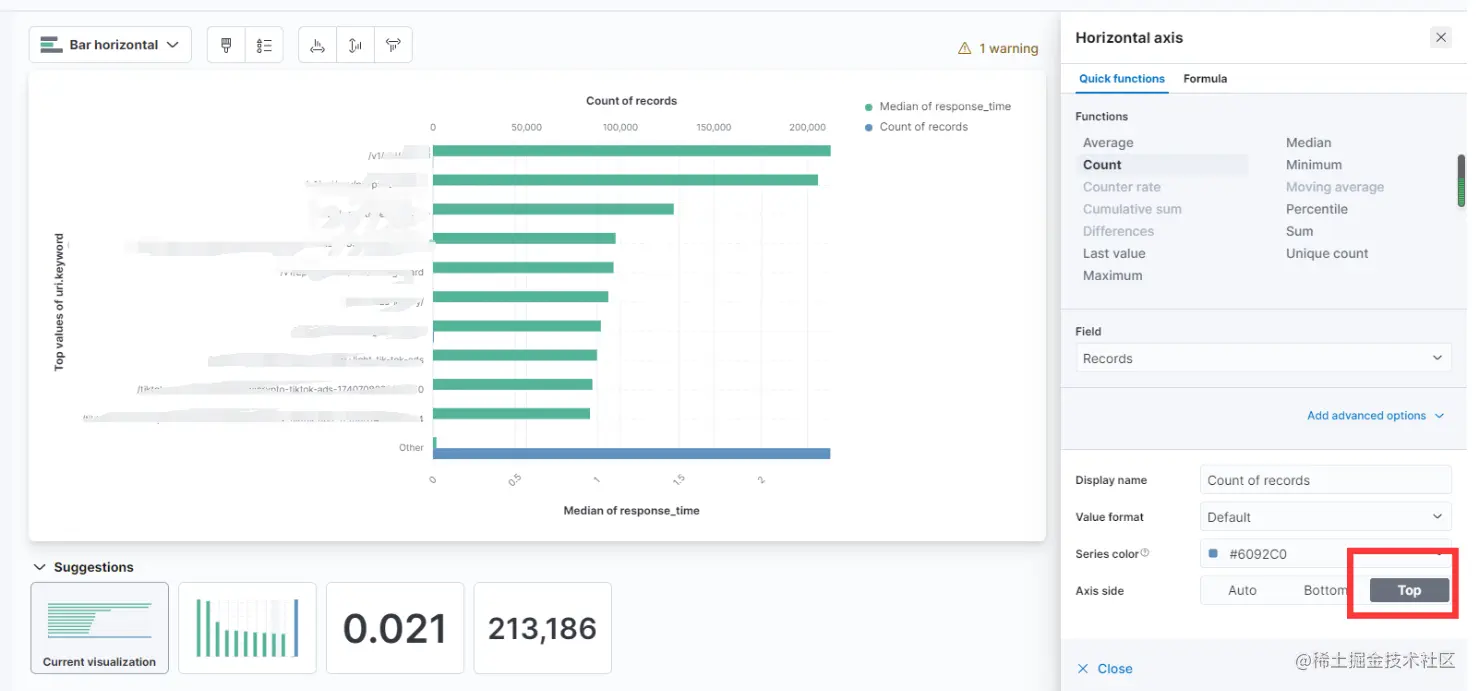Open the legend settings icon
This screenshot has height=691, width=1476.
tap(264, 45)
